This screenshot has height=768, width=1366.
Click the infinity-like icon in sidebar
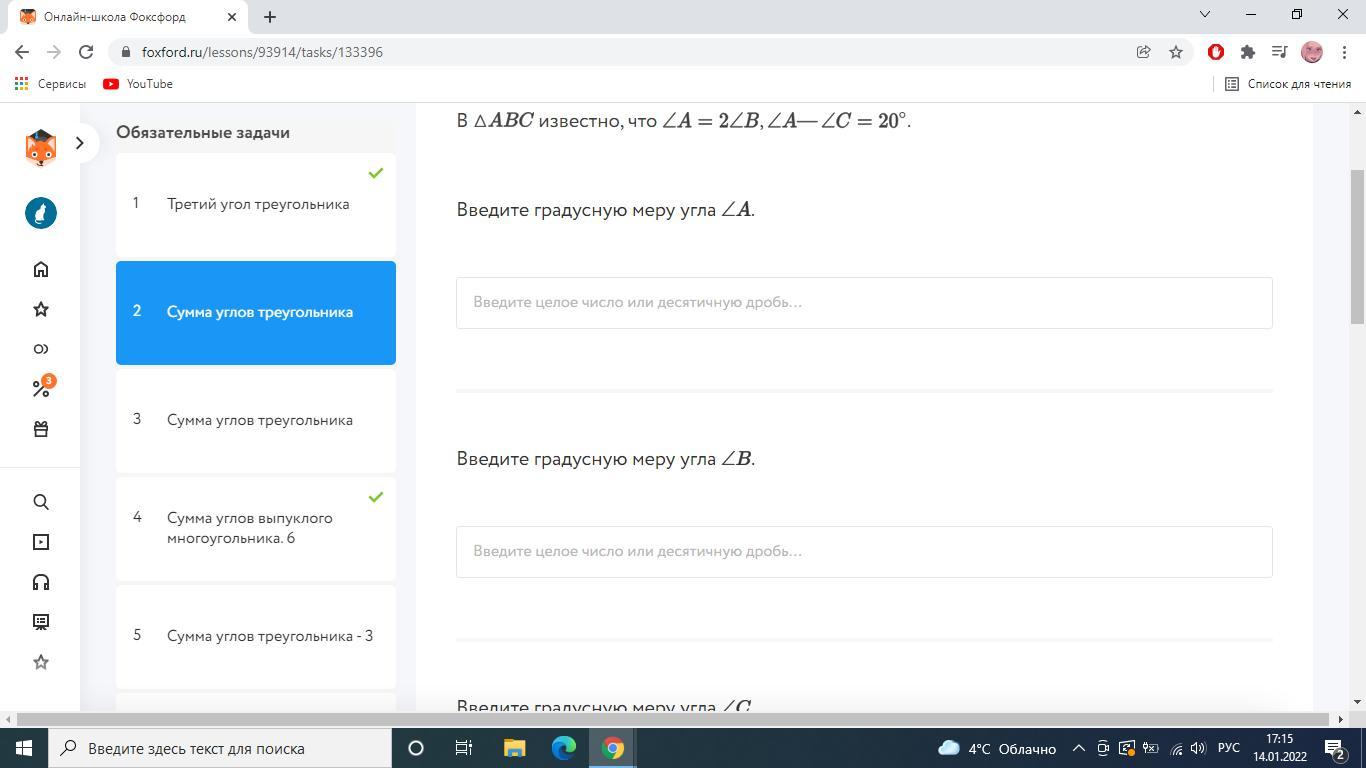click(x=41, y=349)
